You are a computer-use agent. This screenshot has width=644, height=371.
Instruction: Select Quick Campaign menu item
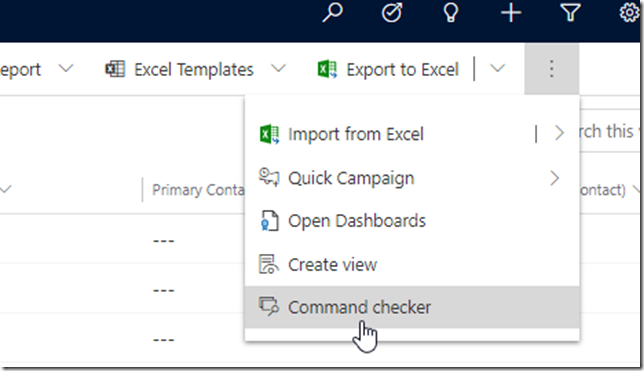[x=412, y=178]
